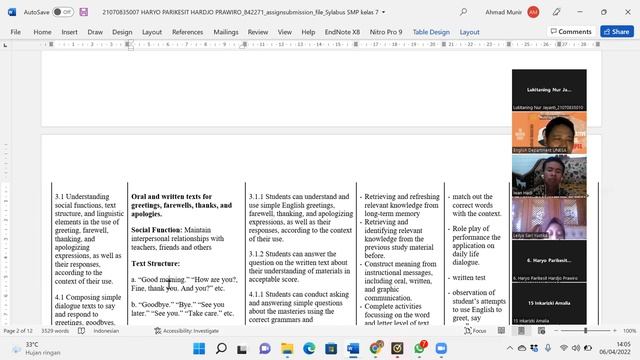Screen dimensions: 640x360
Task: Open the weather widget showing 33°C
Action: [37, 349]
